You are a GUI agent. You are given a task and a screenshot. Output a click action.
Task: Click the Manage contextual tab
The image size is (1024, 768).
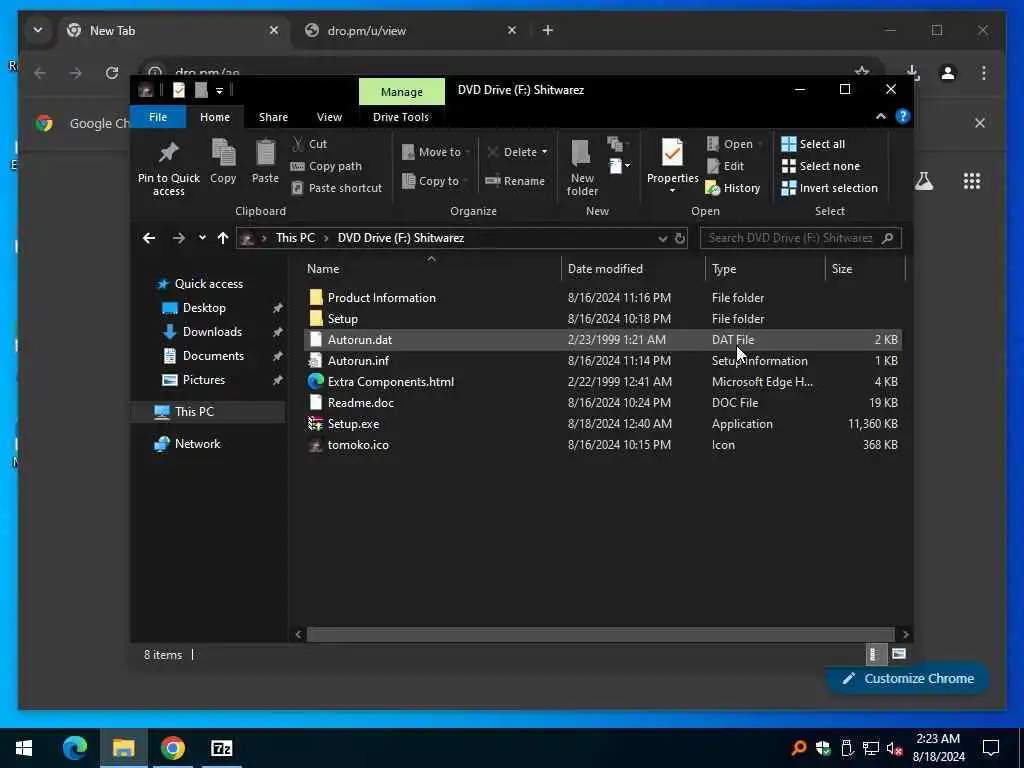point(402,92)
